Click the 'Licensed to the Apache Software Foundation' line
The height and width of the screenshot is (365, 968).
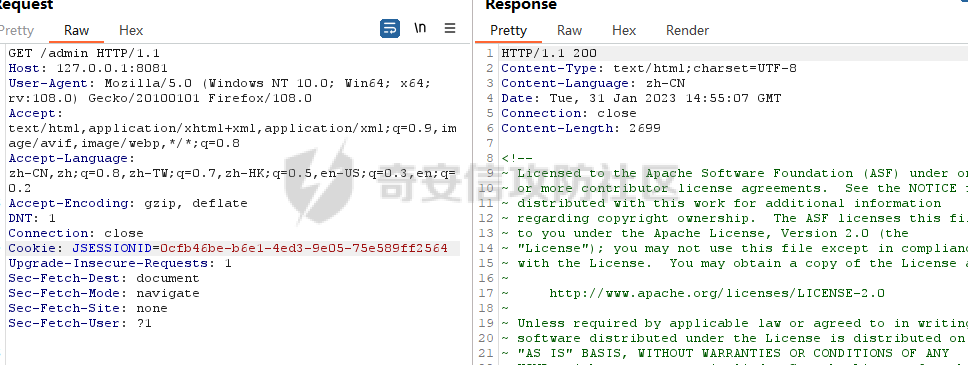coord(734,173)
